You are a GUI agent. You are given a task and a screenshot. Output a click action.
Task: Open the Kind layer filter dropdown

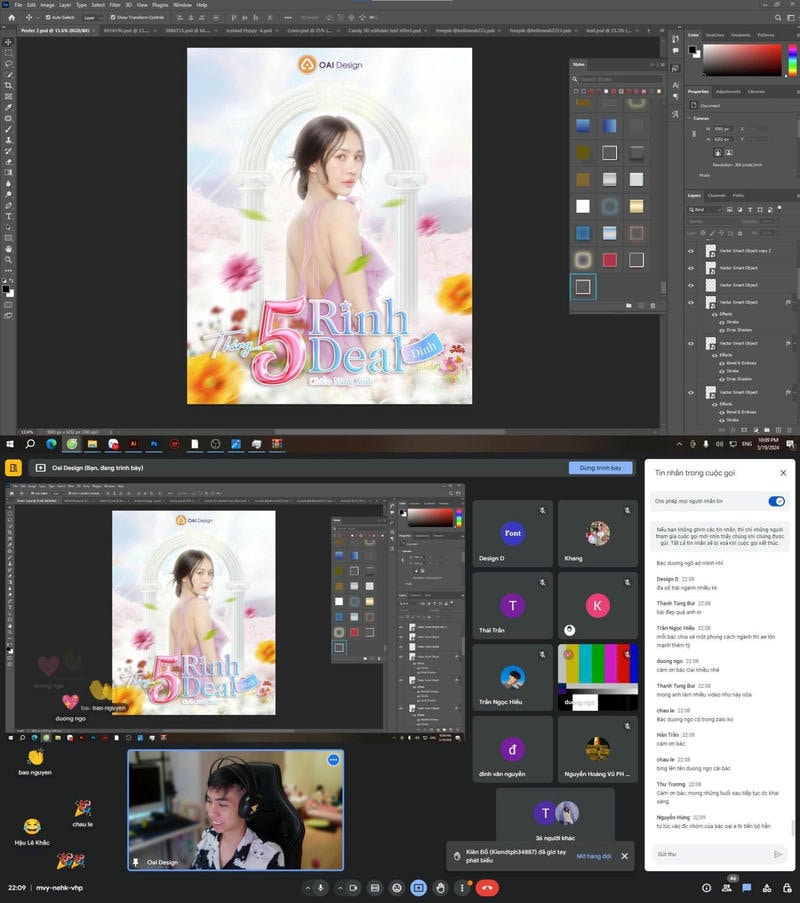(704, 209)
